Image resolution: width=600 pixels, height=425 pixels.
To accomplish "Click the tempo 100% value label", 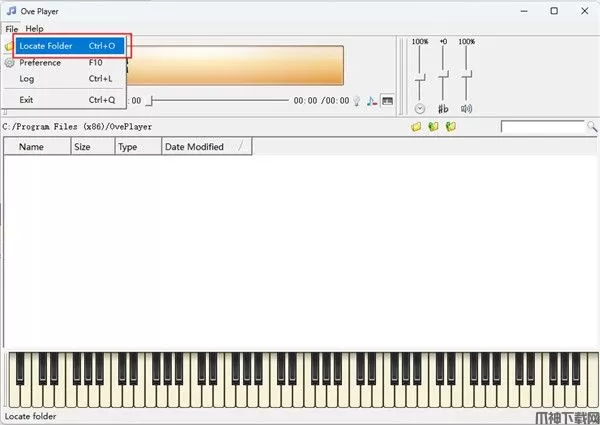I will 420,41.
